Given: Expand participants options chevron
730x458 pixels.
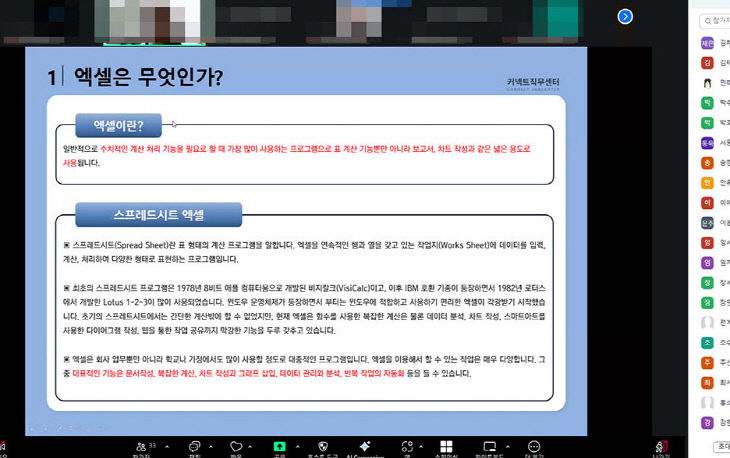Looking at the screenshot, I should click(167, 447).
